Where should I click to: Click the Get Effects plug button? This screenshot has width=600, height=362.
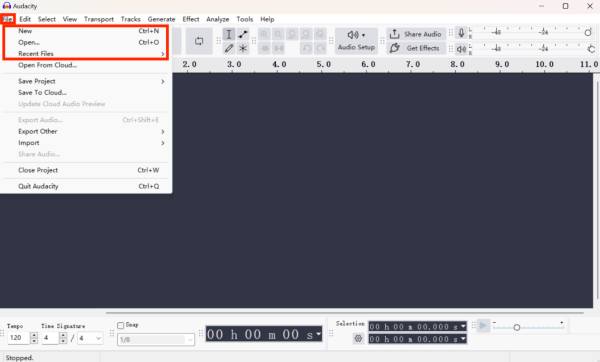tap(416, 48)
